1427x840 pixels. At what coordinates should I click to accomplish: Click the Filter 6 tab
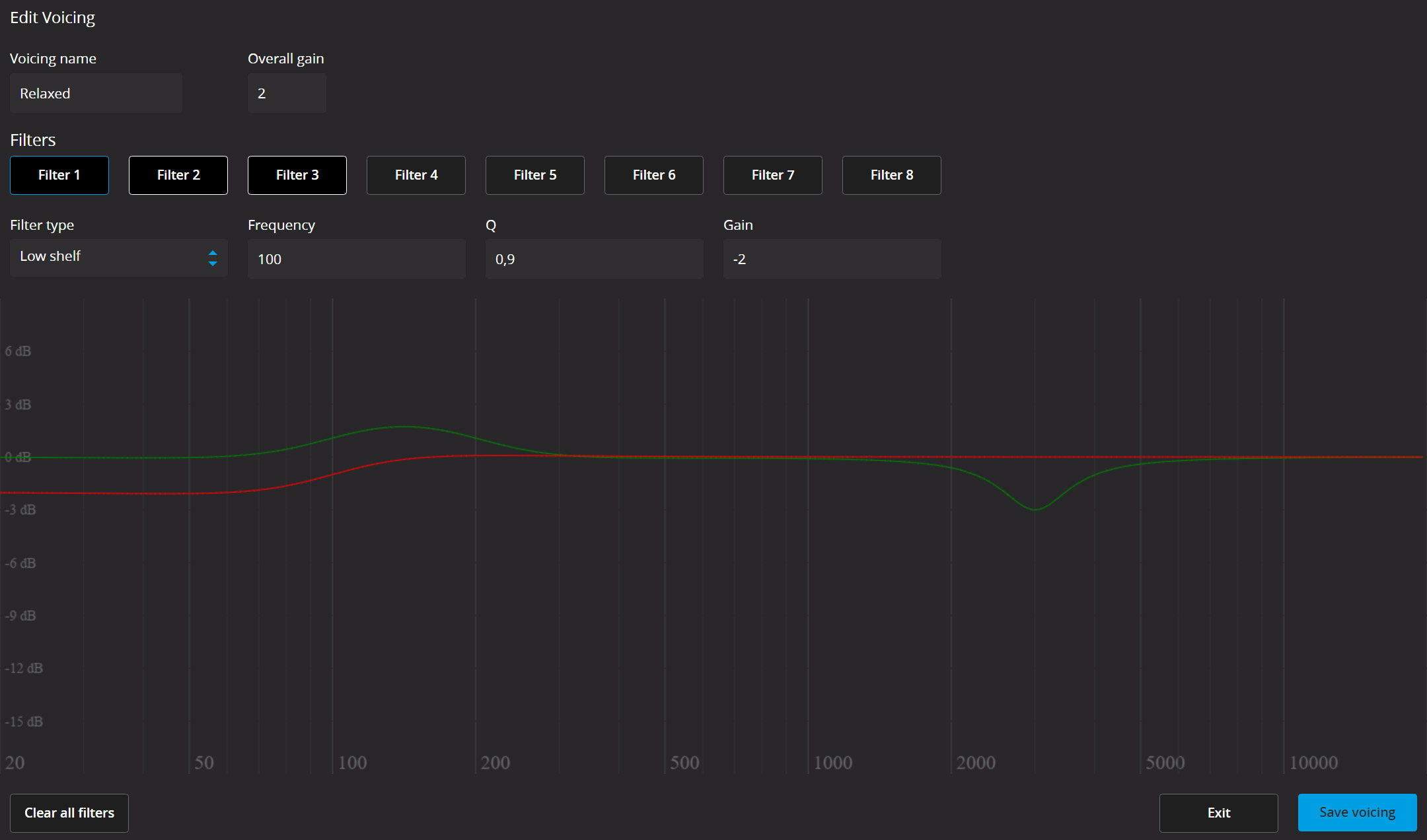point(654,174)
